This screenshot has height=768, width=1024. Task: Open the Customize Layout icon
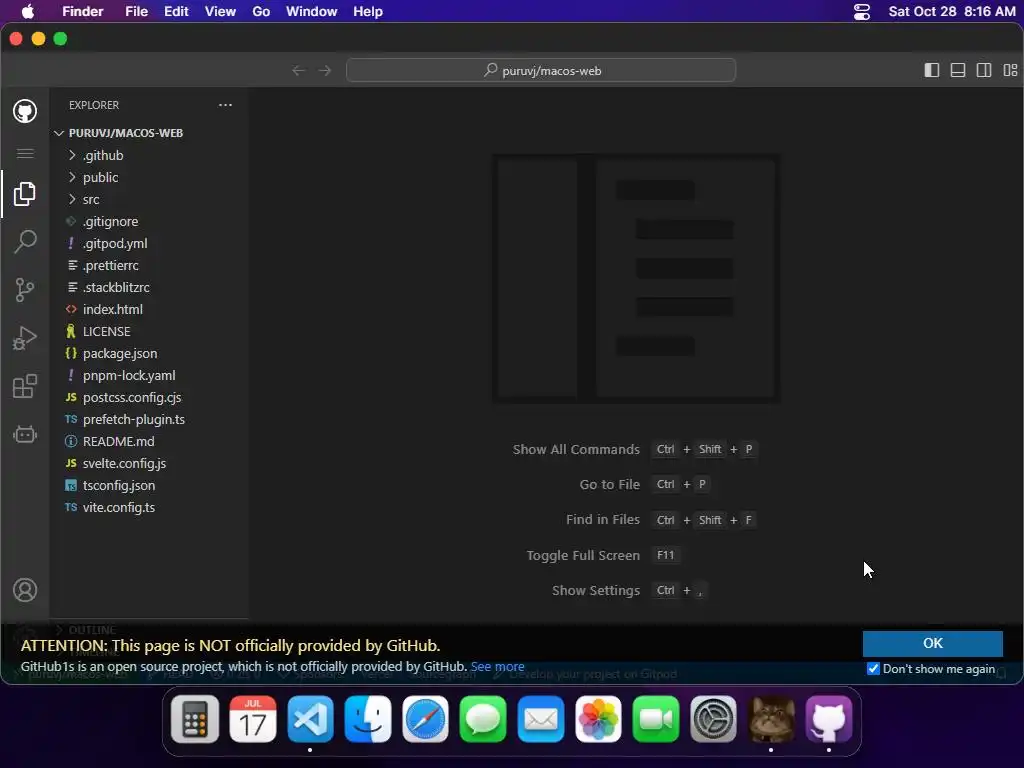(x=1010, y=71)
